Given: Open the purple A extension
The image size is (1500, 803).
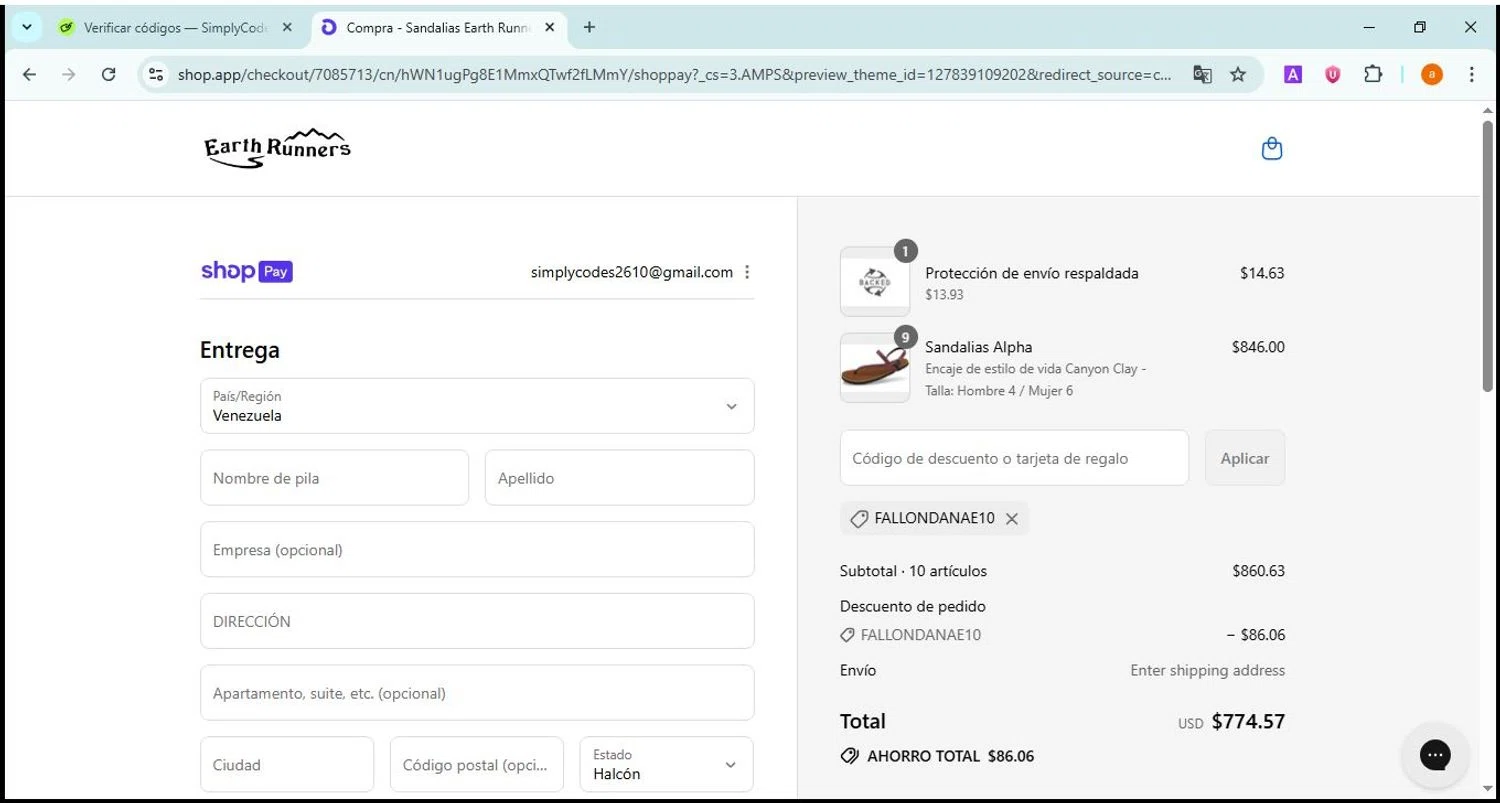Looking at the screenshot, I should [1293, 74].
